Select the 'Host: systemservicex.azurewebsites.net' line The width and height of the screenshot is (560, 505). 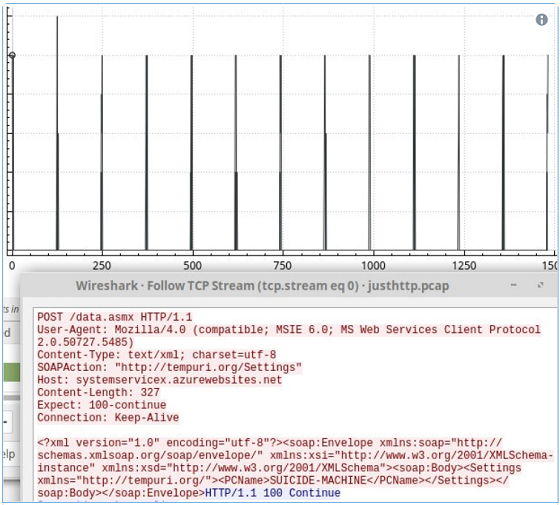[160, 380]
